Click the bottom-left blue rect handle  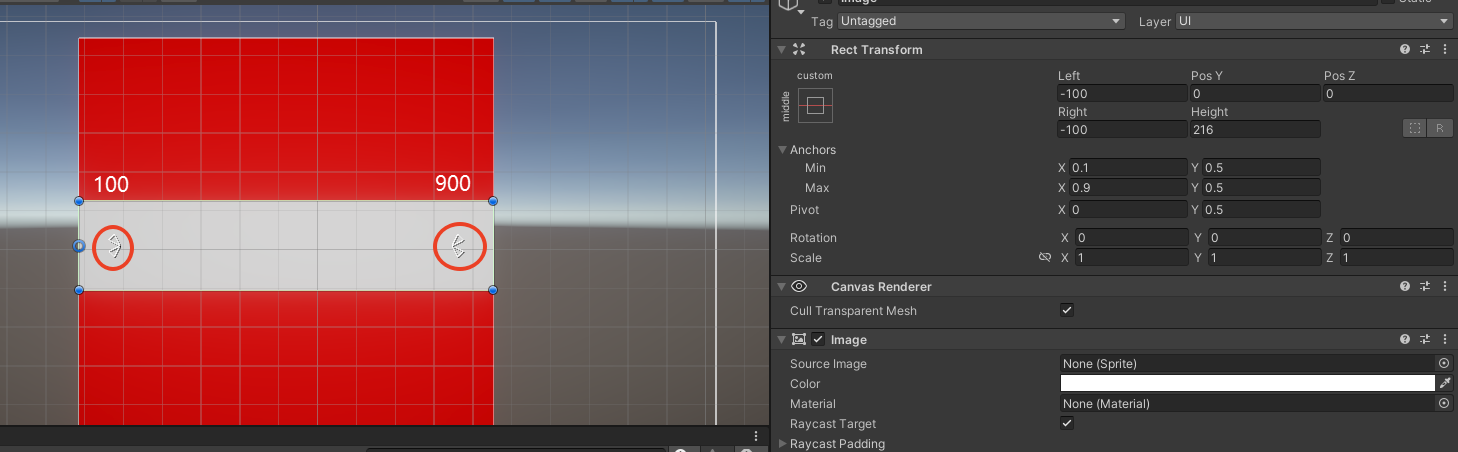pos(79,290)
